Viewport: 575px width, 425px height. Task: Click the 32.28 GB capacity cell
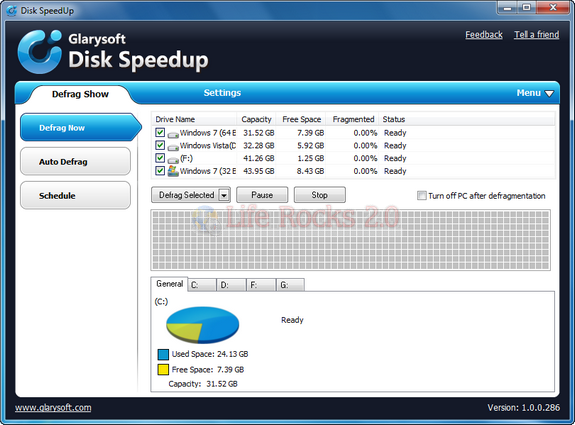(x=259, y=146)
